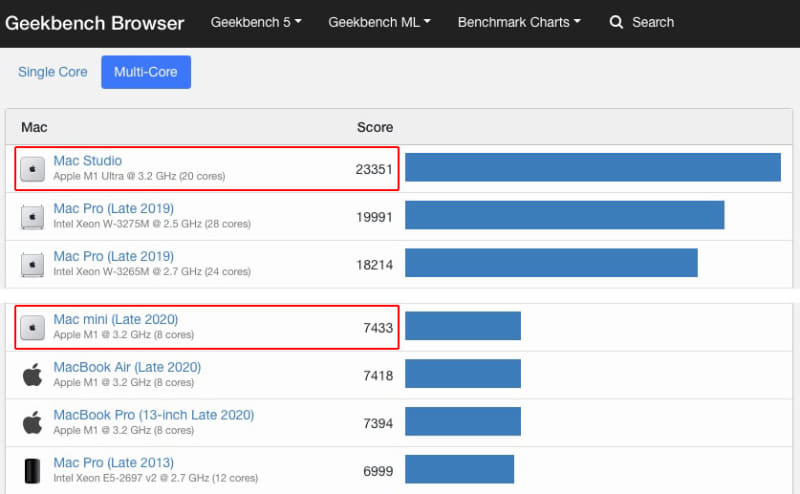Open Mac Pro (Late 2019) 24 cores link
The height and width of the screenshot is (494, 800).
(x=114, y=256)
